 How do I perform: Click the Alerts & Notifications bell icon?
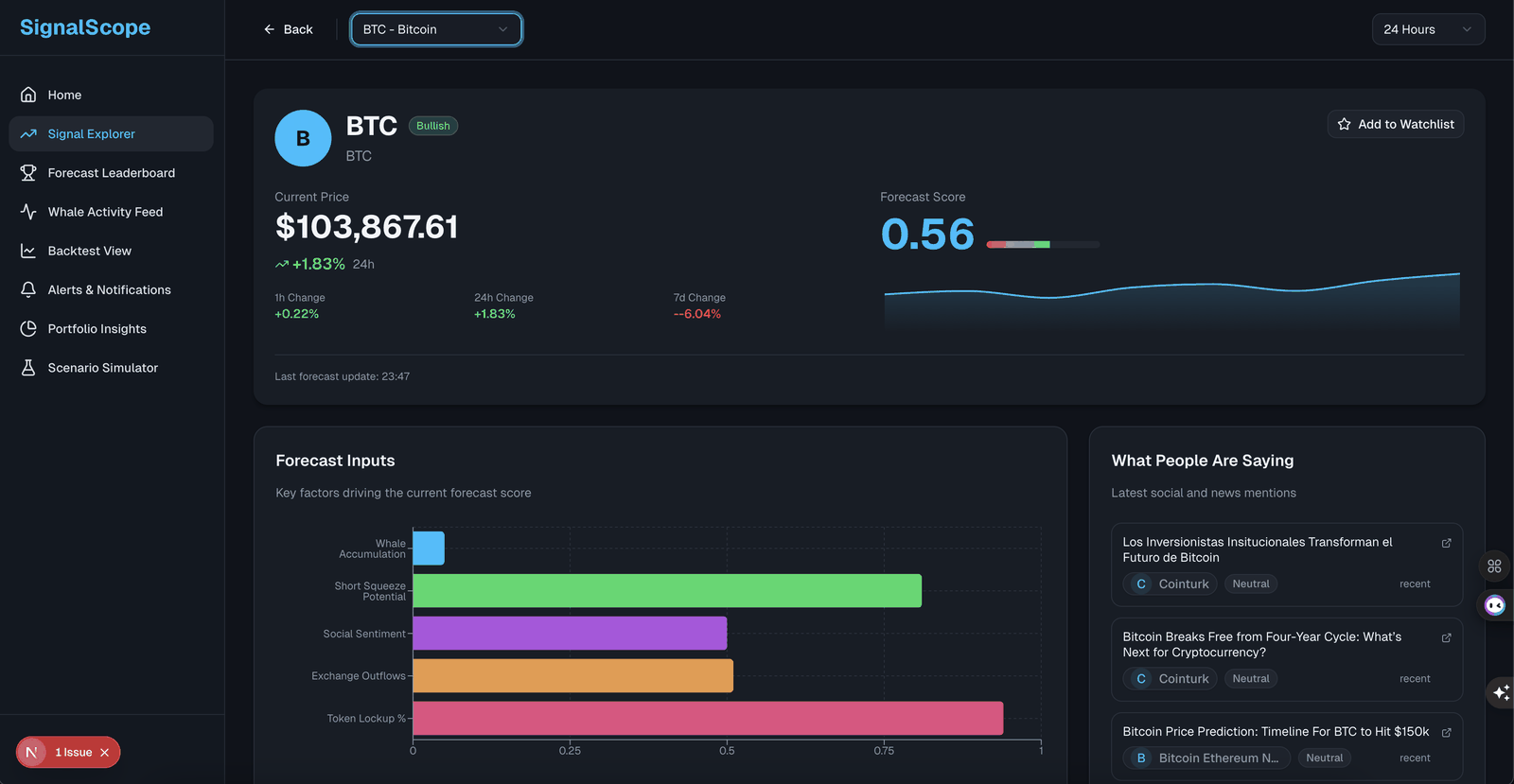tap(28, 289)
